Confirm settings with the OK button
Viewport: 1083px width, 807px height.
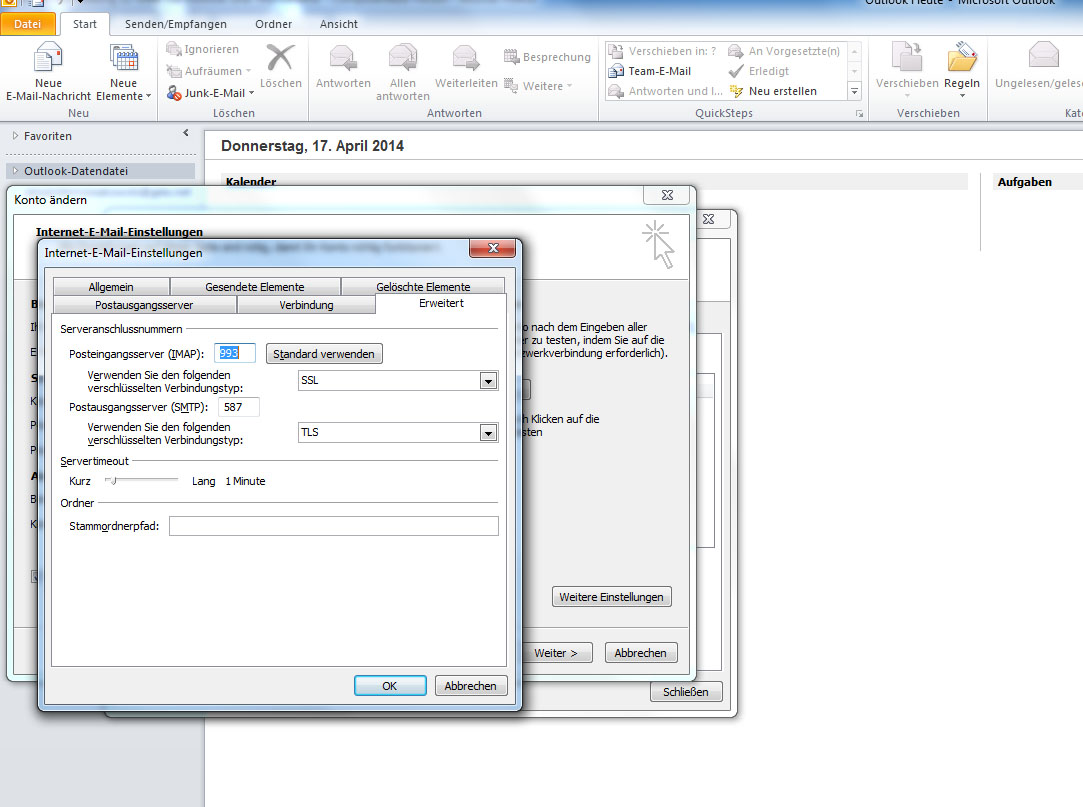(x=390, y=686)
